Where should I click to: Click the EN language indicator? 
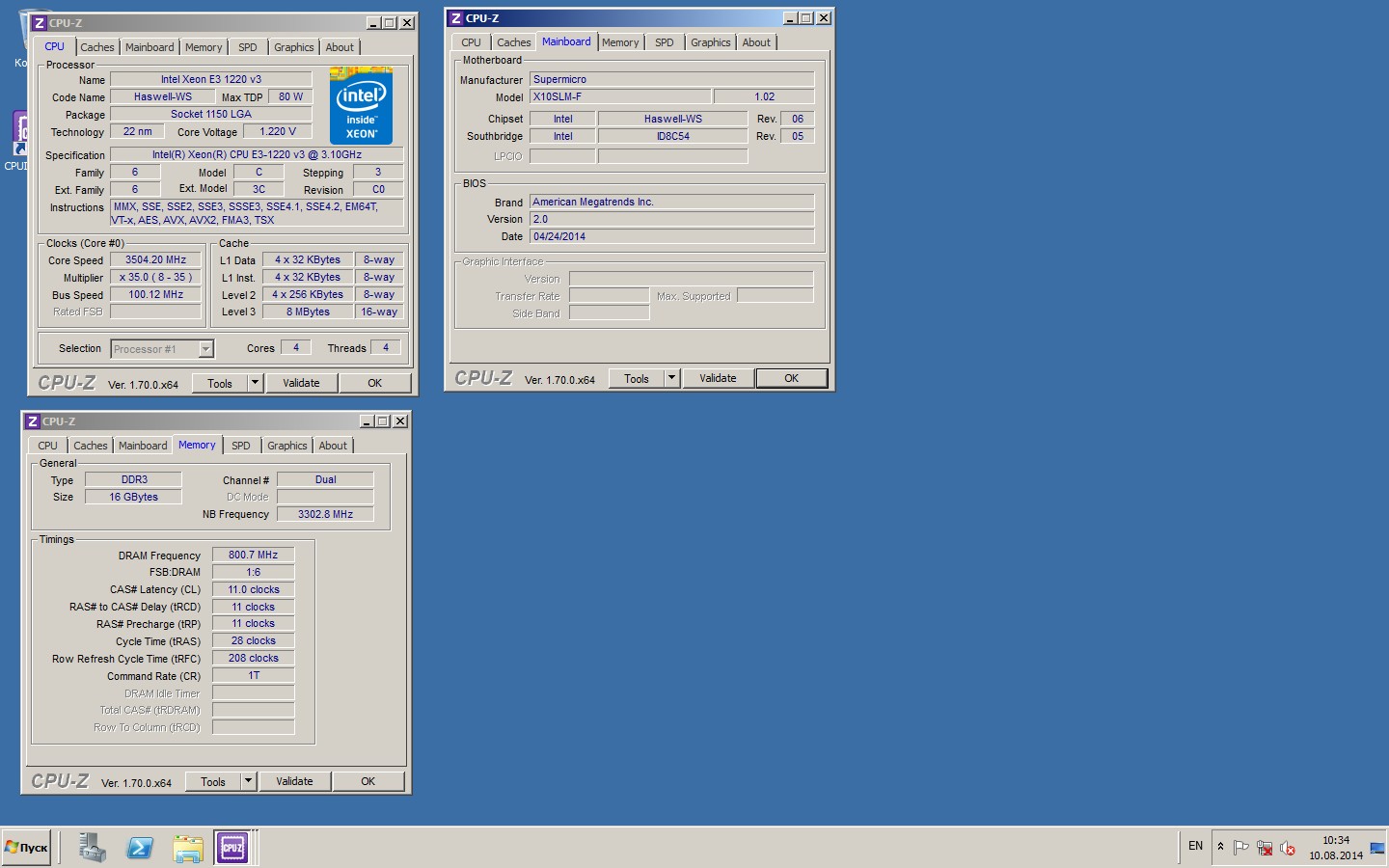(x=1195, y=846)
